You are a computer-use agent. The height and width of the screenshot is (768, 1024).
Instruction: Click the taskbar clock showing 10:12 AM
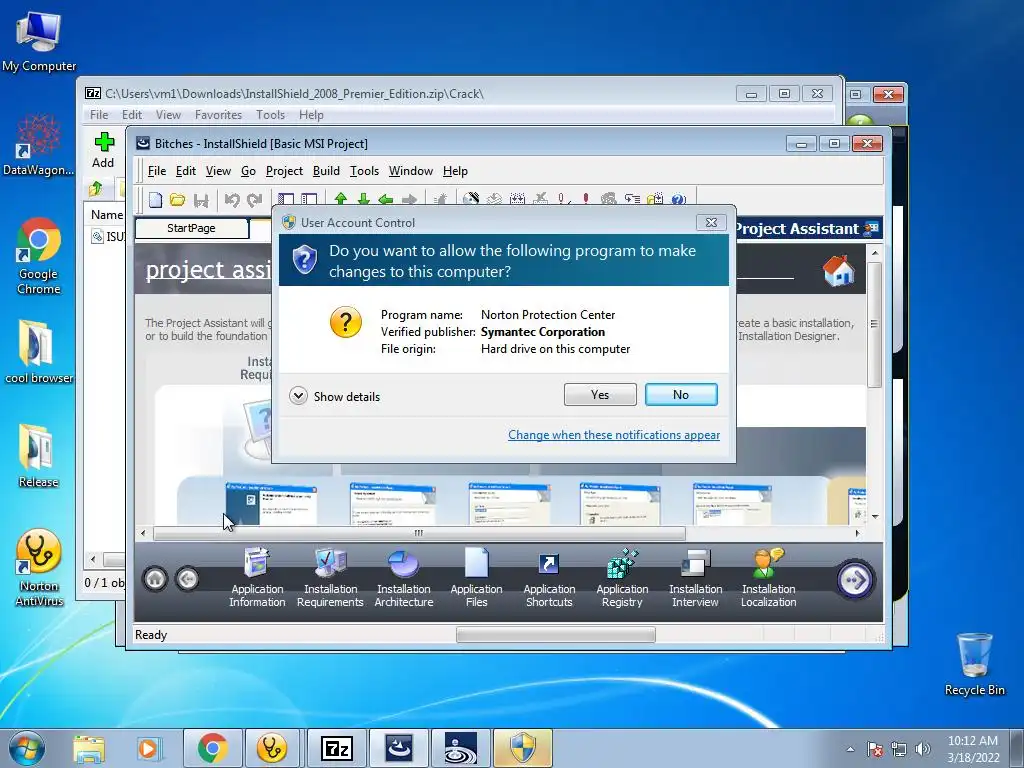pyautogui.click(x=973, y=749)
